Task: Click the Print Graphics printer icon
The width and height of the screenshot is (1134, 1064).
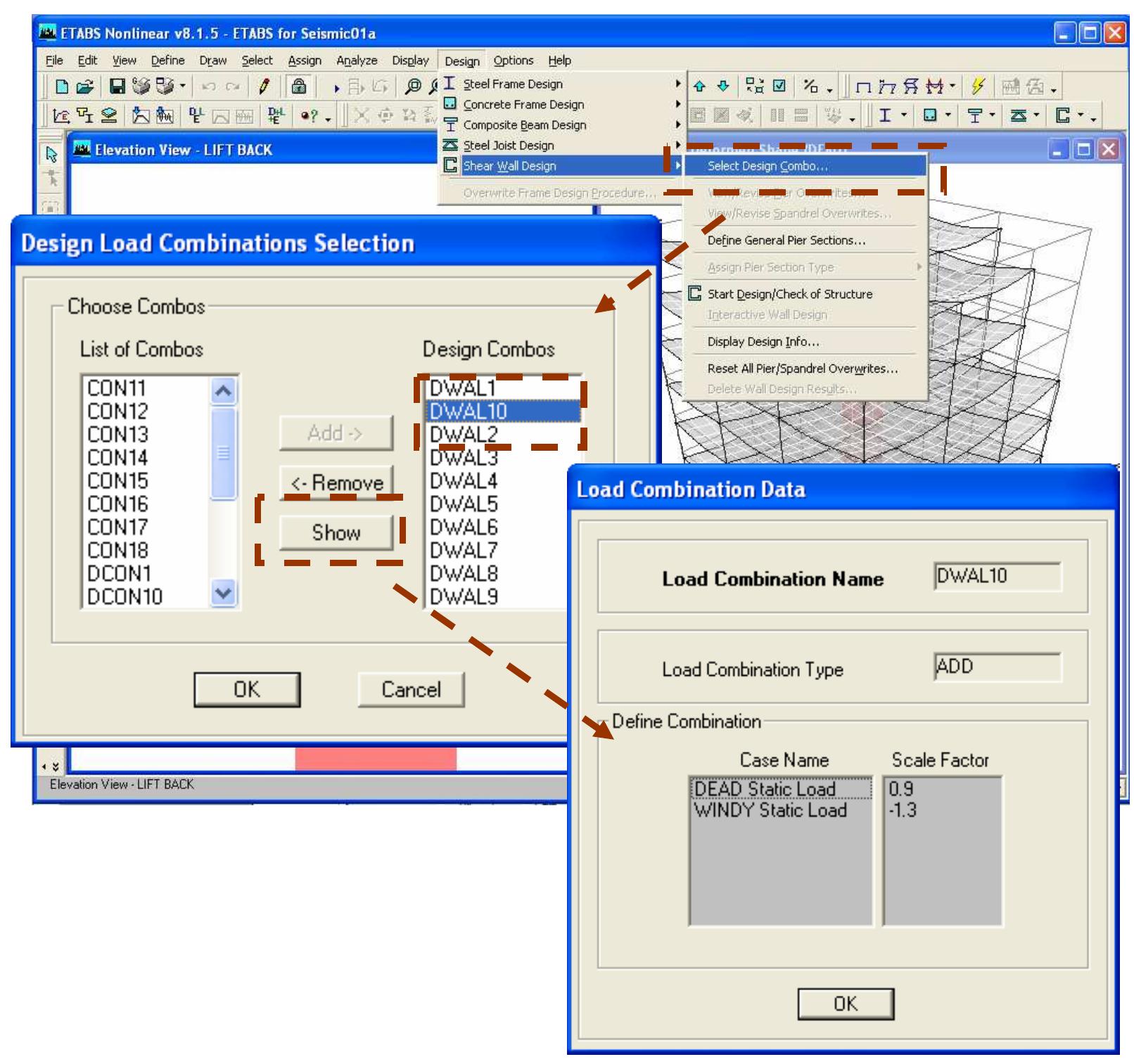Action: pyautogui.click(x=141, y=86)
